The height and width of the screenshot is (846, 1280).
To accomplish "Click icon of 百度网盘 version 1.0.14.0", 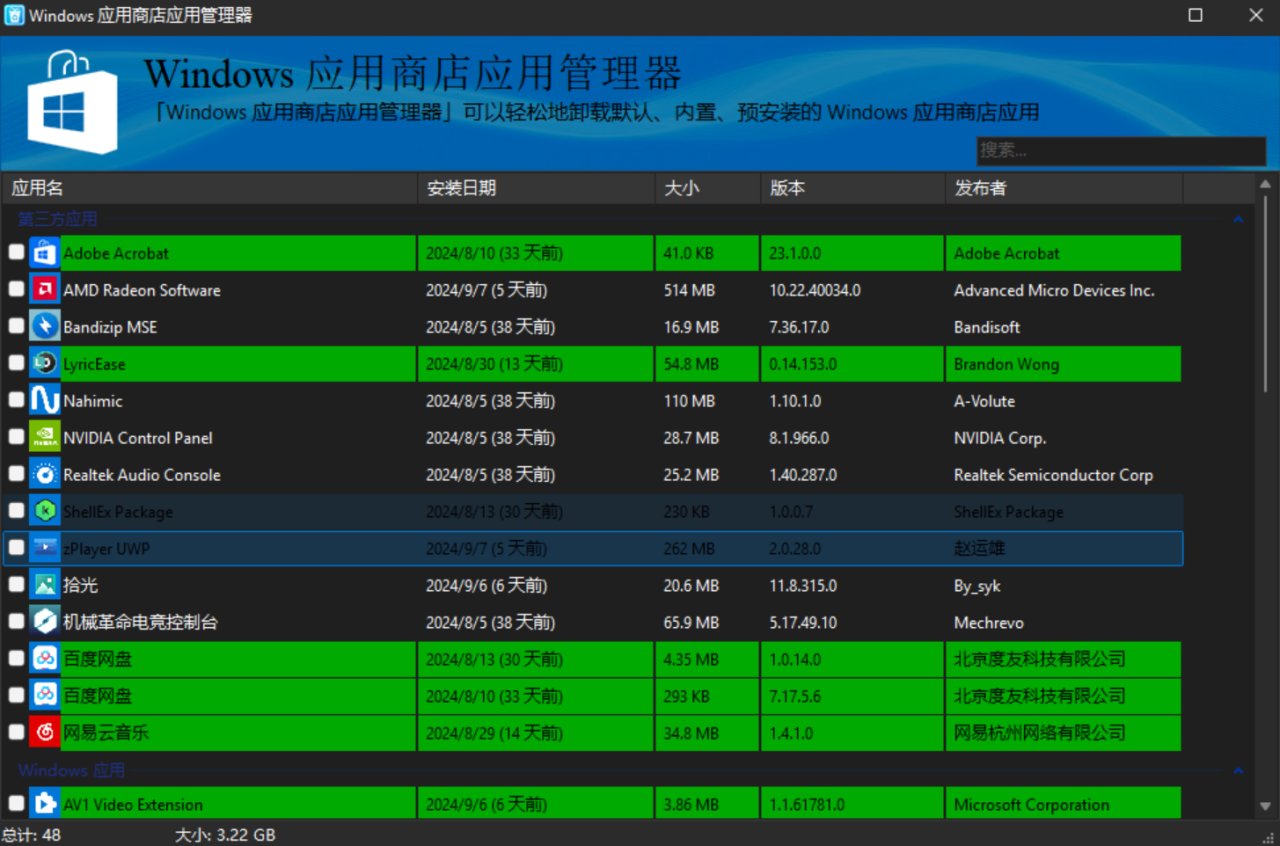I will [44, 659].
